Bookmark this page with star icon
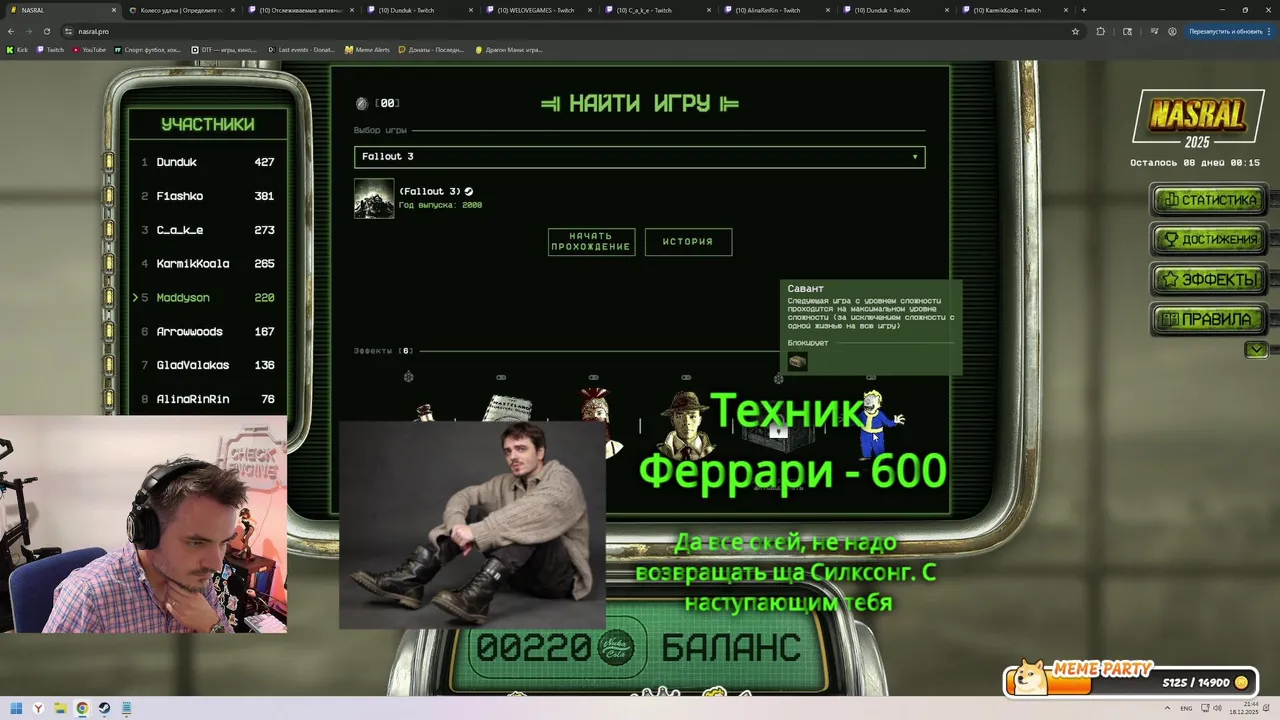 [1075, 31]
